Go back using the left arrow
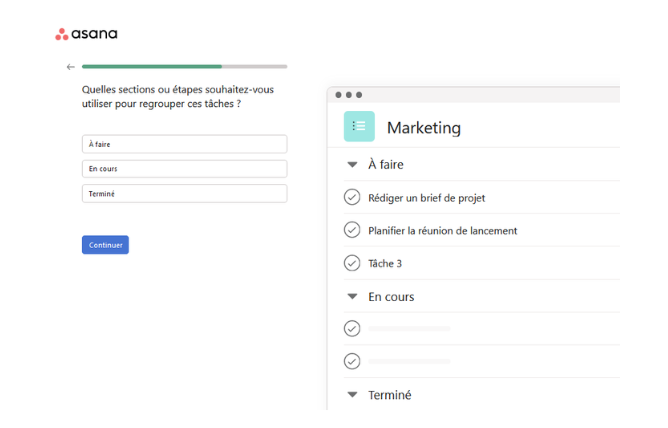 tap(70, 67)
